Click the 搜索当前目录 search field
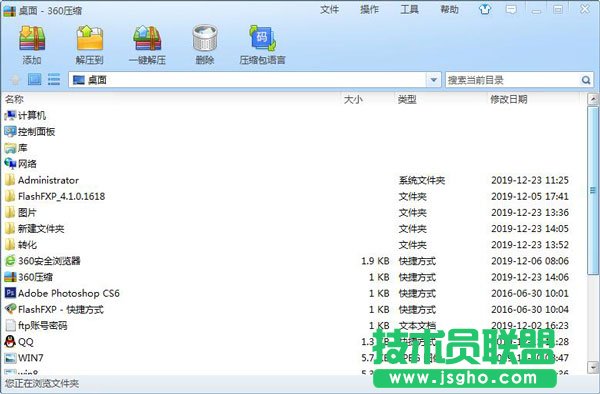This screenshot has width=600, height=394. tap(513, 80)
